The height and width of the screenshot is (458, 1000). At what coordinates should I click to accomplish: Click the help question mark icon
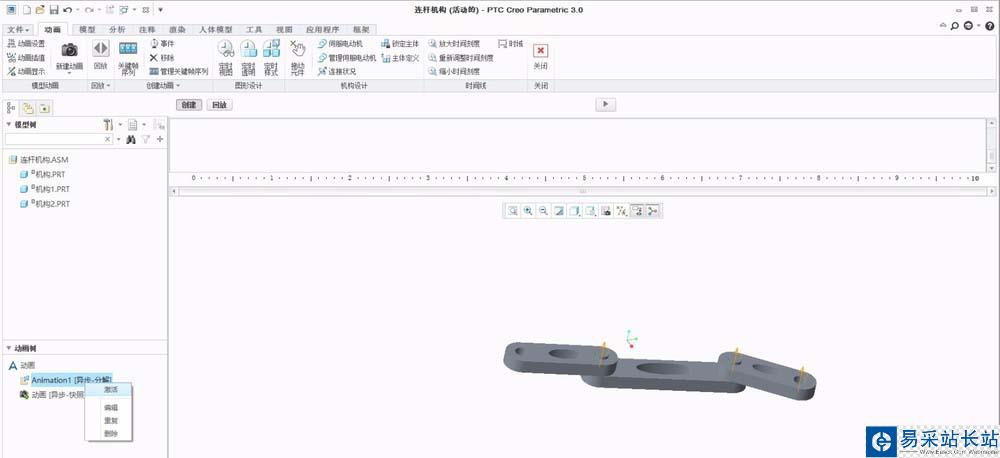(x=989, y=26)
